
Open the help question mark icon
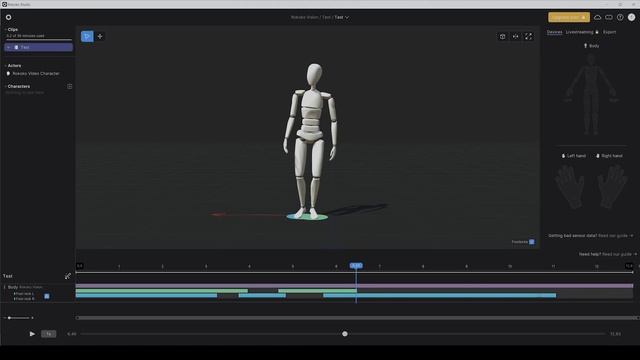620,17
